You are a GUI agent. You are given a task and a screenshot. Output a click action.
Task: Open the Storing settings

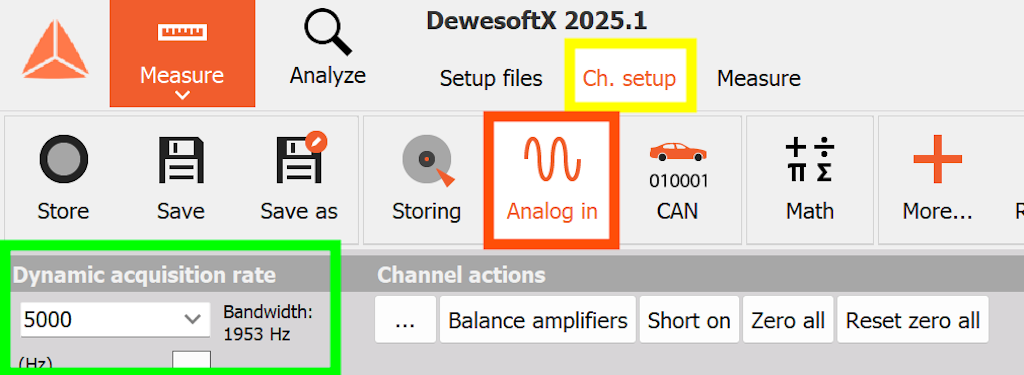click(426, 179)
